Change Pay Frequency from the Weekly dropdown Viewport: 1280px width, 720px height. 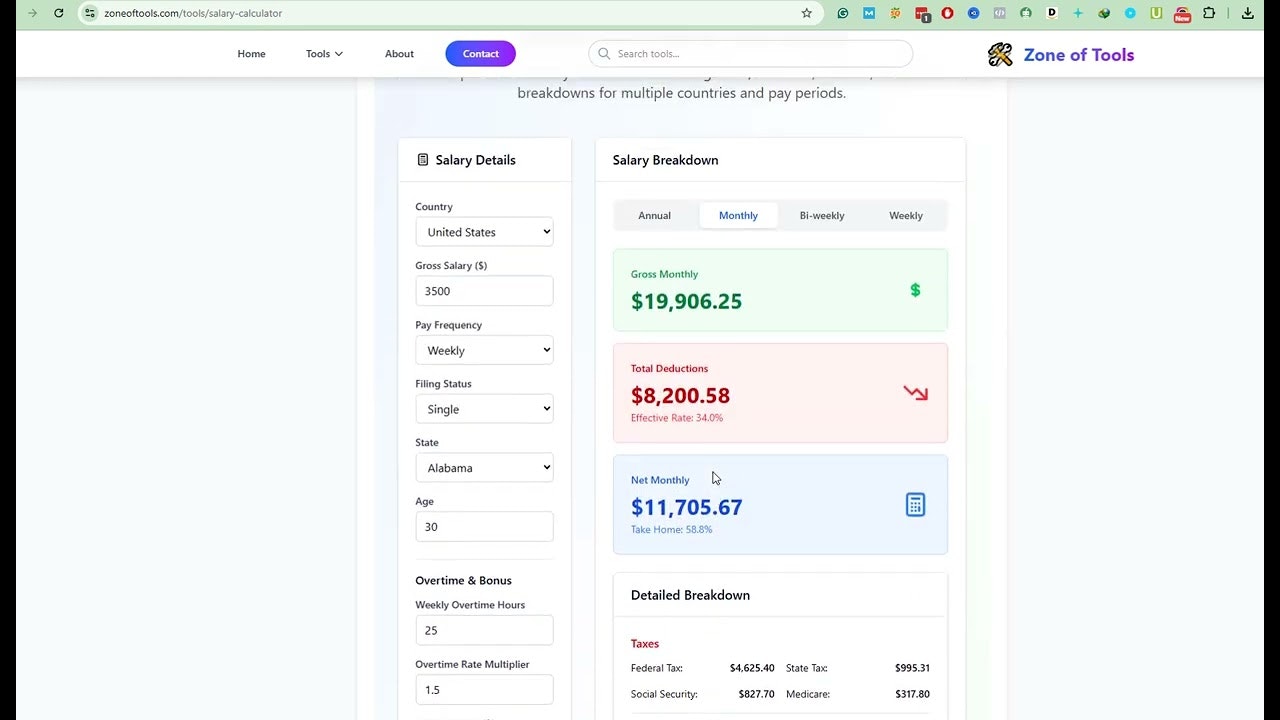pos(484,350)
